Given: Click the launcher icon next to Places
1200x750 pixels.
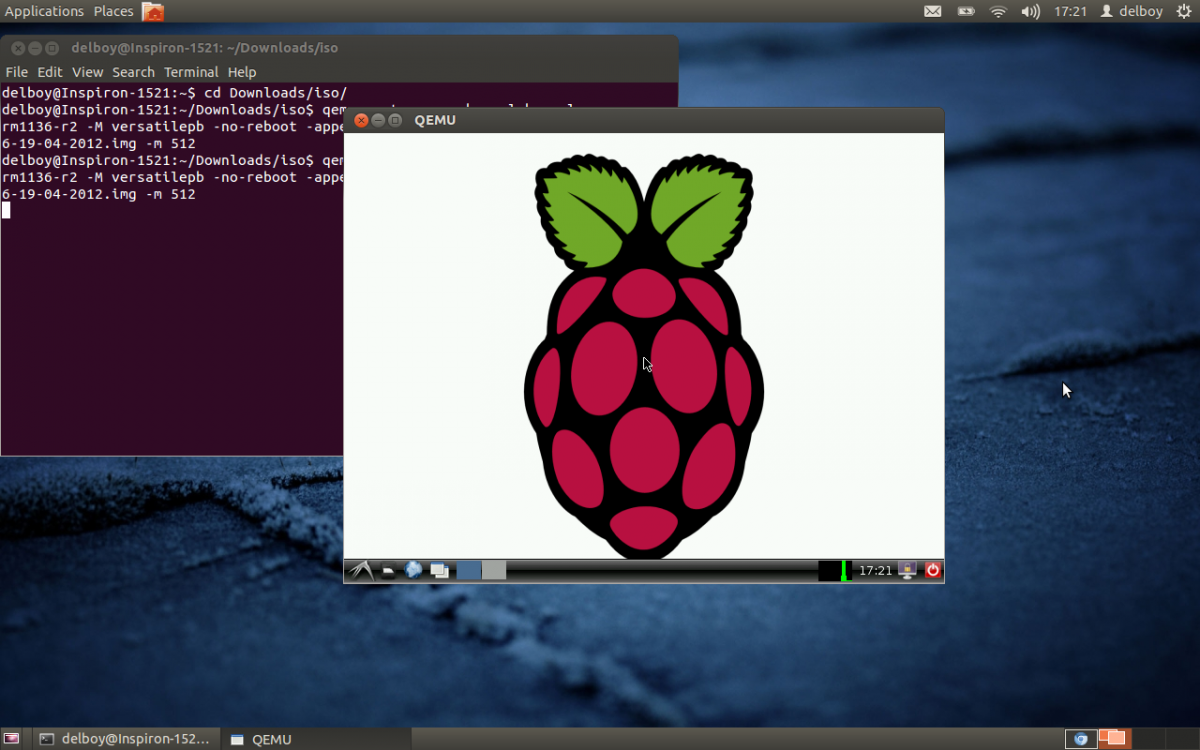Looking at the screenshot, I should 153,12.
